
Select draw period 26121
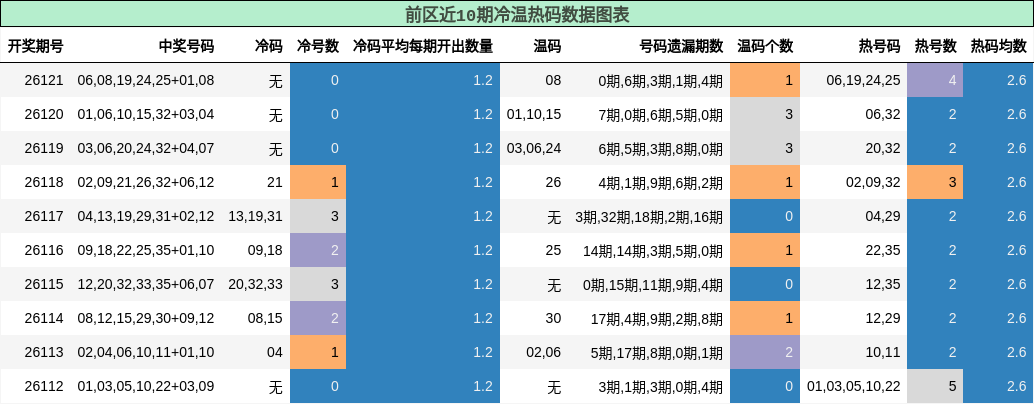point(44,80)
